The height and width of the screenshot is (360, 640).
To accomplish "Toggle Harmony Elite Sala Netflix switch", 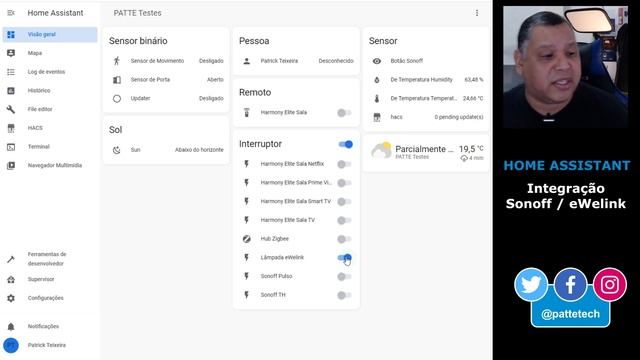I will point(344,164).
